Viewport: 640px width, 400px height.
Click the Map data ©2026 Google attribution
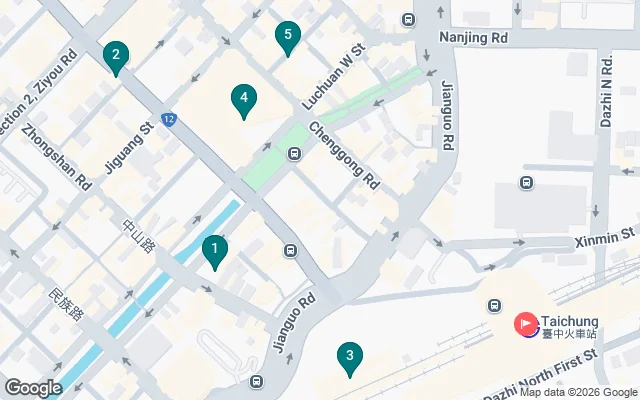[x=579, y=393]
